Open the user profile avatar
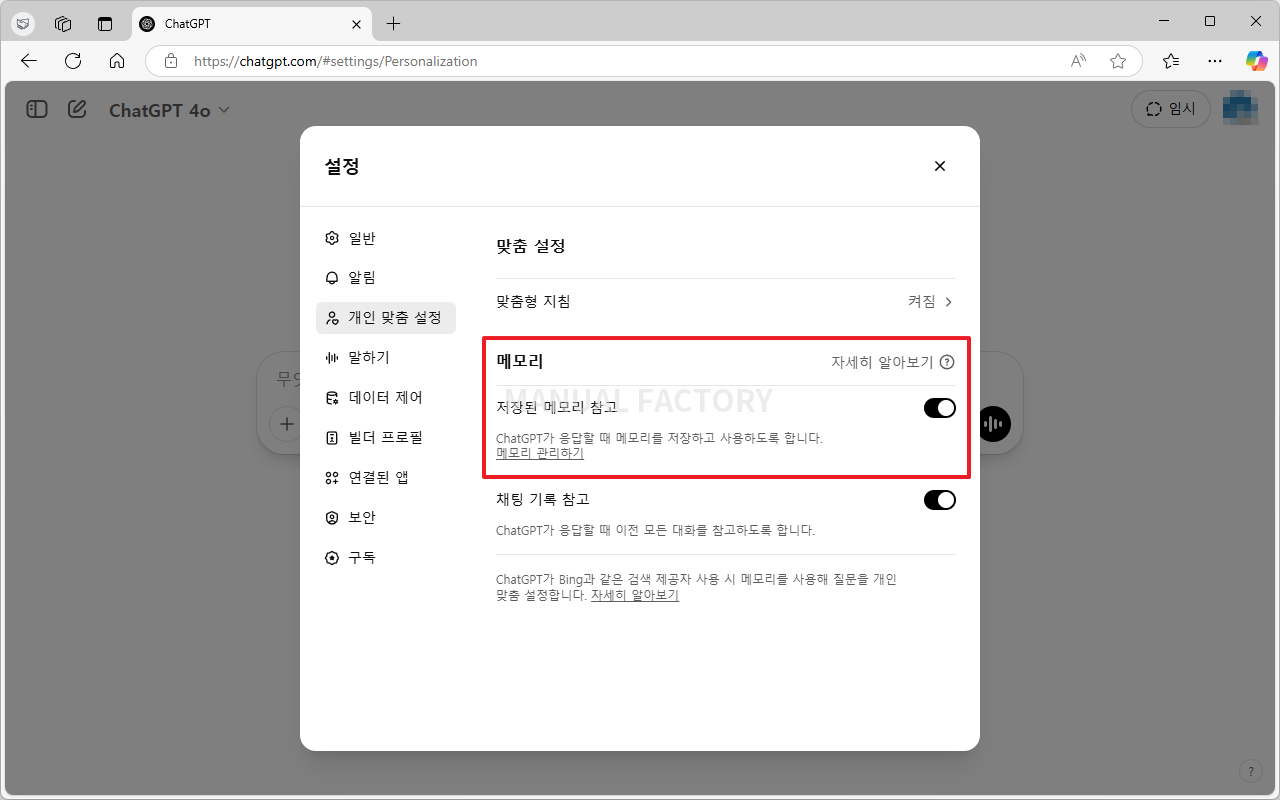This screenshot has height=800, width=1280. tap(1240, 109)
